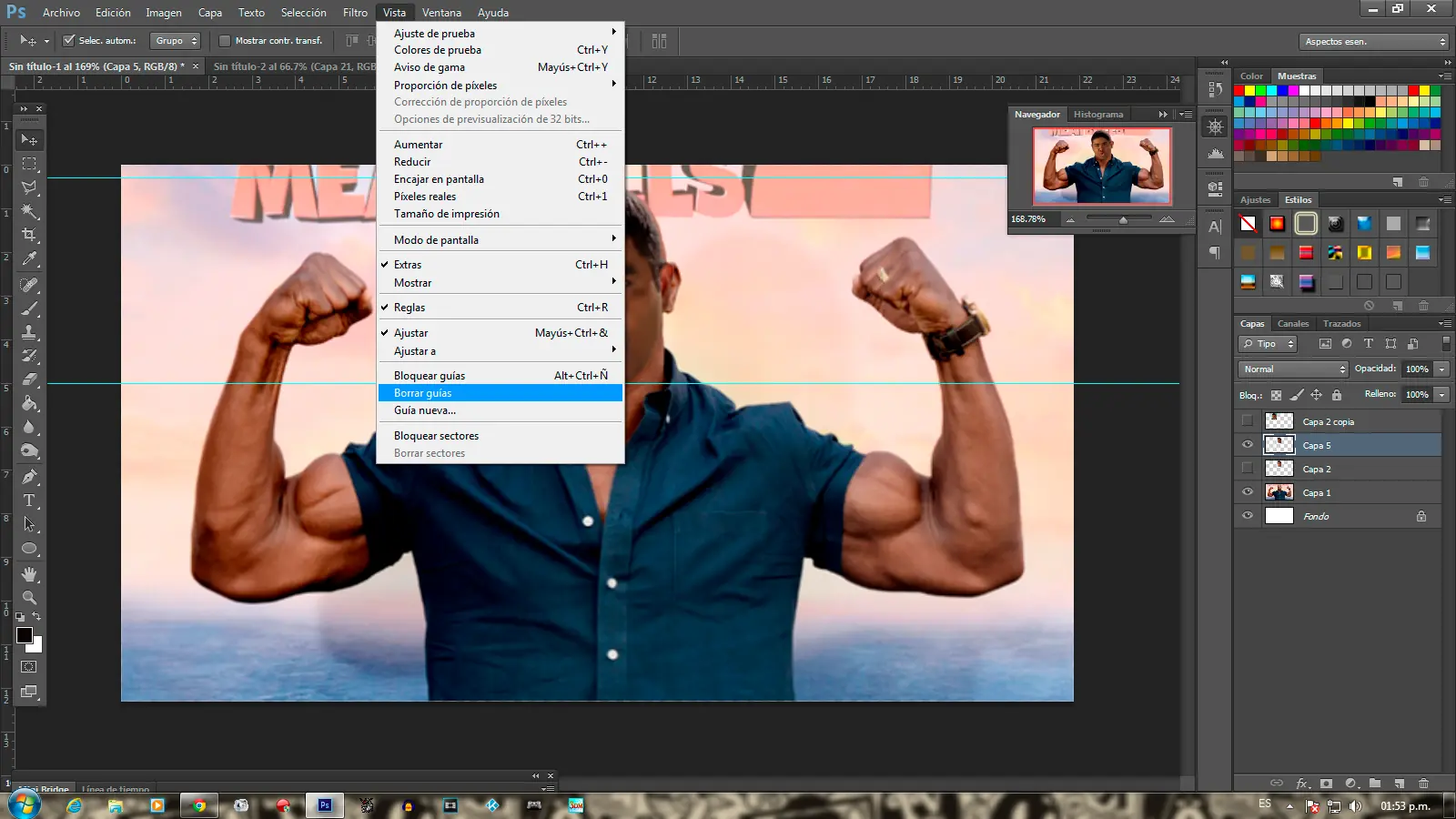Create a new layer in Capas panel

(1400, 784)
